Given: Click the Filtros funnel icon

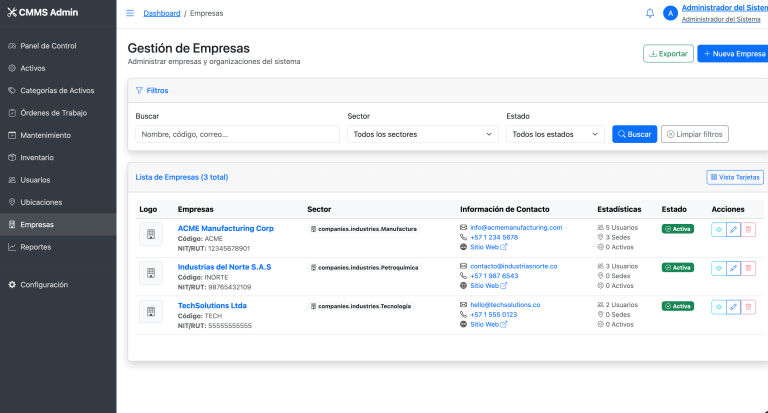Looking at the screenshot, I should [139, 91].
